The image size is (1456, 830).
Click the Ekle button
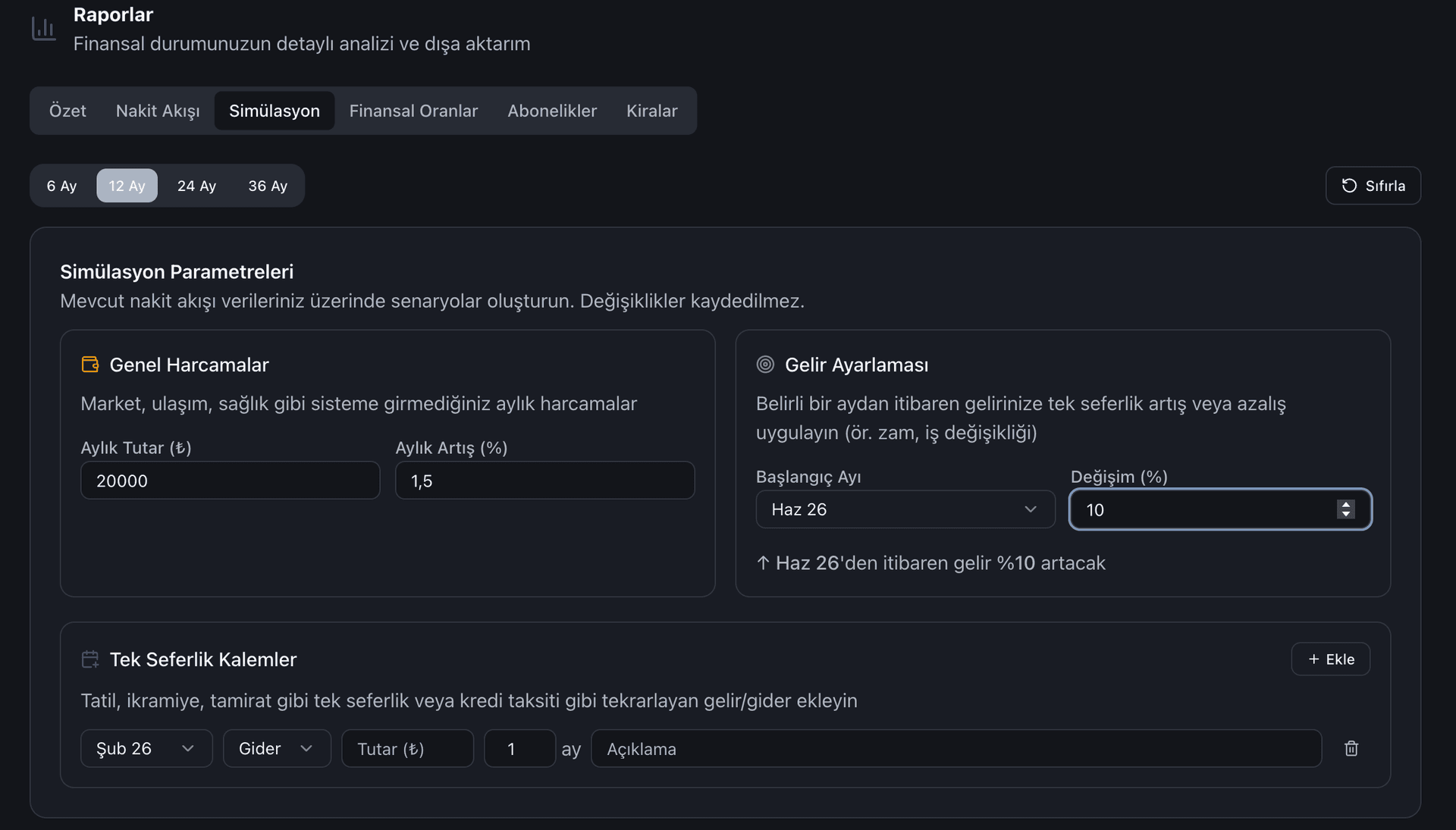[1329, 659]
